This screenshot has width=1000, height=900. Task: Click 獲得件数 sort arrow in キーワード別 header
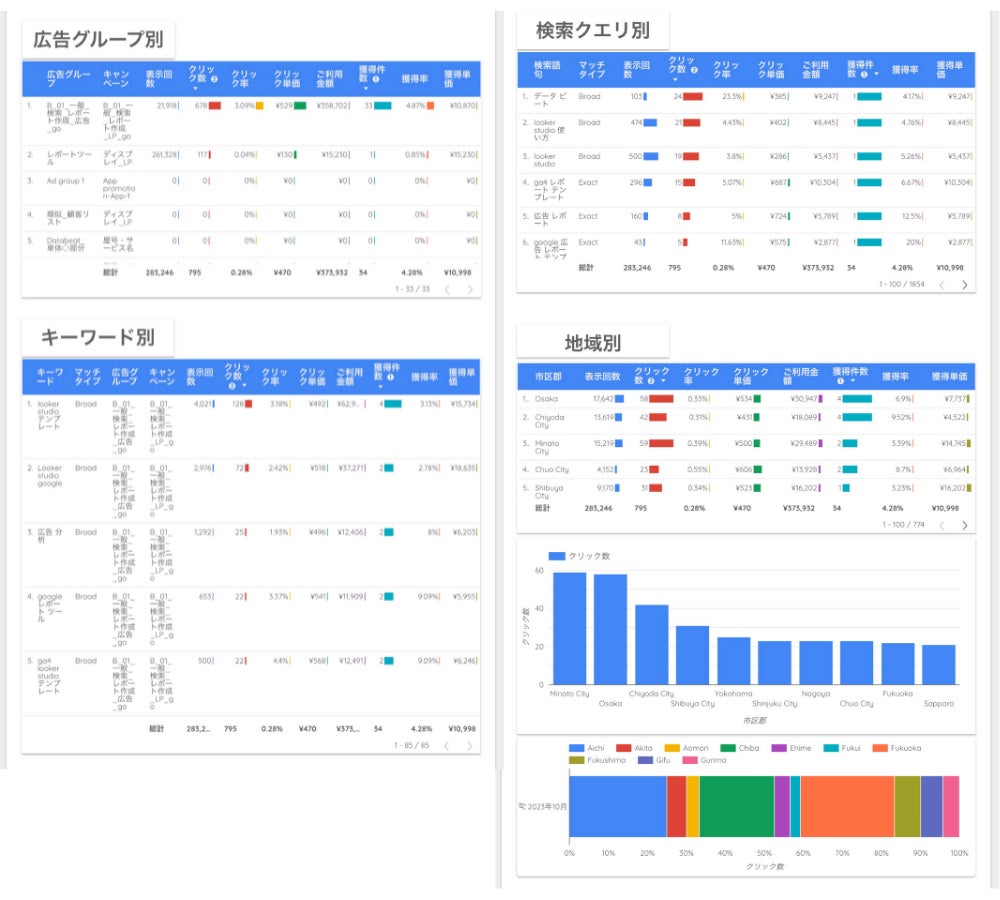click(x=381, y=387)
